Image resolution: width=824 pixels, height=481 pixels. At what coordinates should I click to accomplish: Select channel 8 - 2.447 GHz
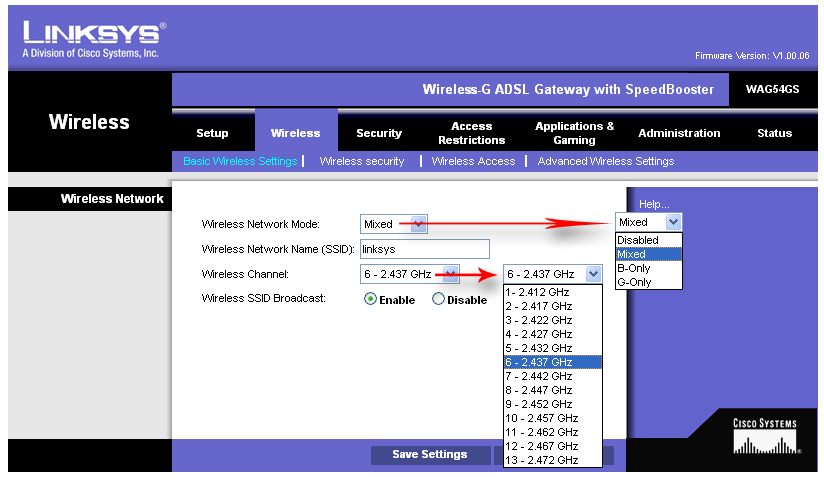552,390
